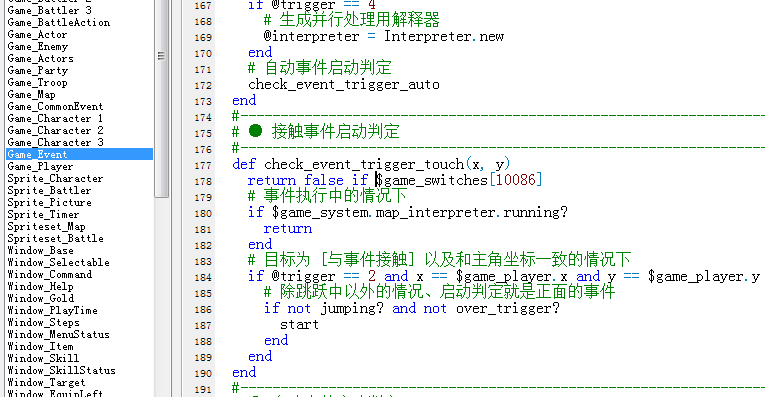This screenshot has height=397, width=765.
Task: Open the Window_Target script
Action: pyautogui.click(x=46, y=382)
